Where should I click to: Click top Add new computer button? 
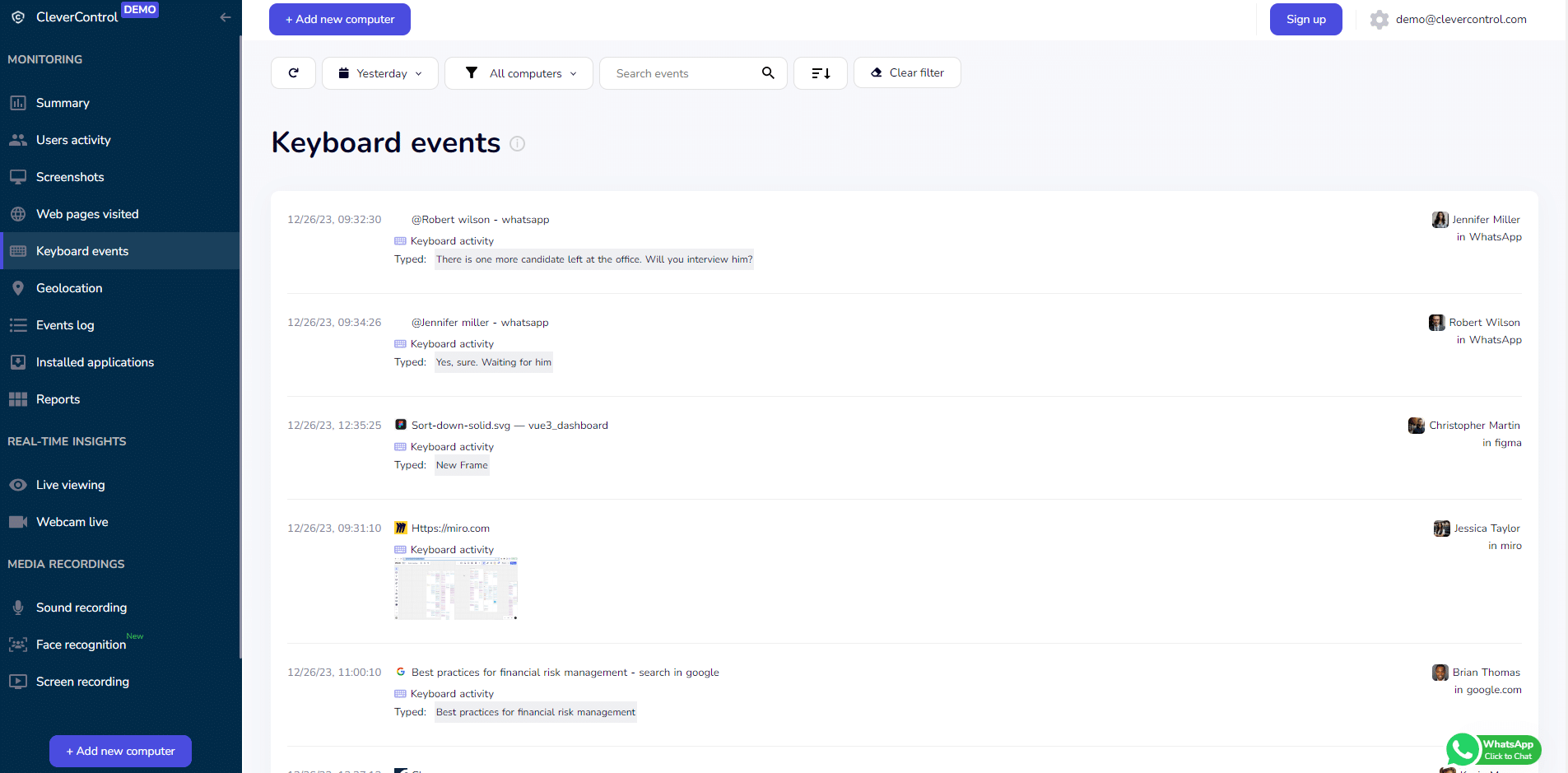point(340,20)
